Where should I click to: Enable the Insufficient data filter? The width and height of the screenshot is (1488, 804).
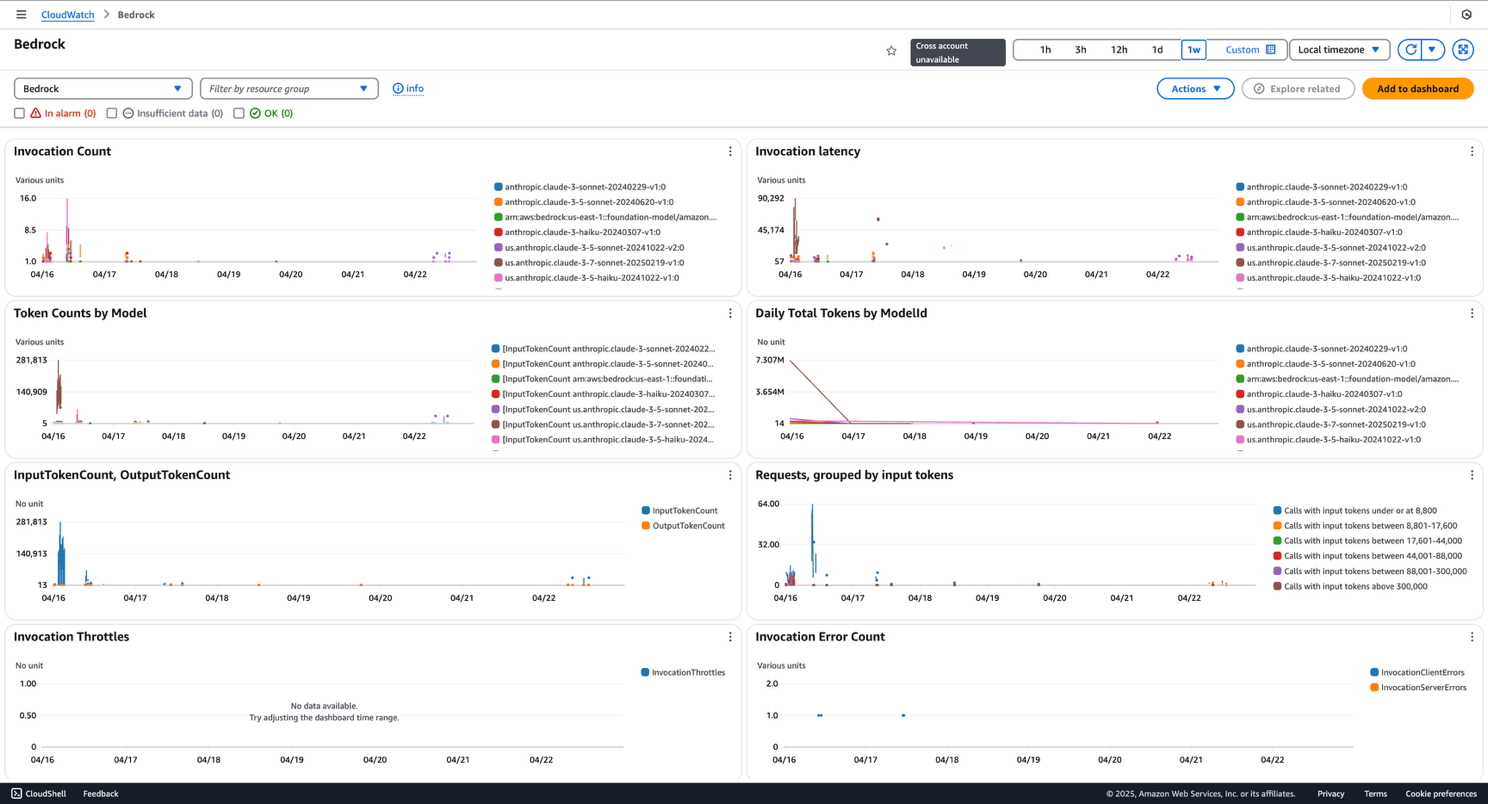(x=111, y=113)
